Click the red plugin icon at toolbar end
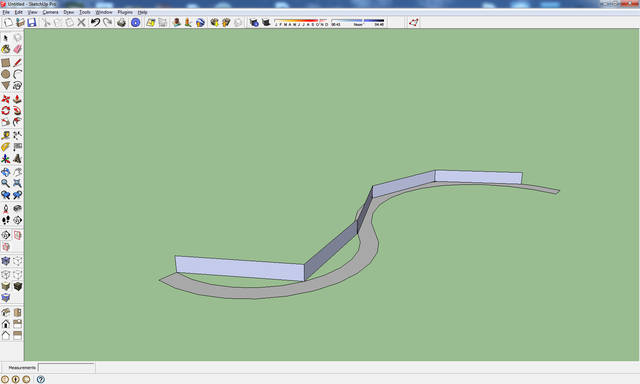The image size is (640, 384). tap(413, 22)
